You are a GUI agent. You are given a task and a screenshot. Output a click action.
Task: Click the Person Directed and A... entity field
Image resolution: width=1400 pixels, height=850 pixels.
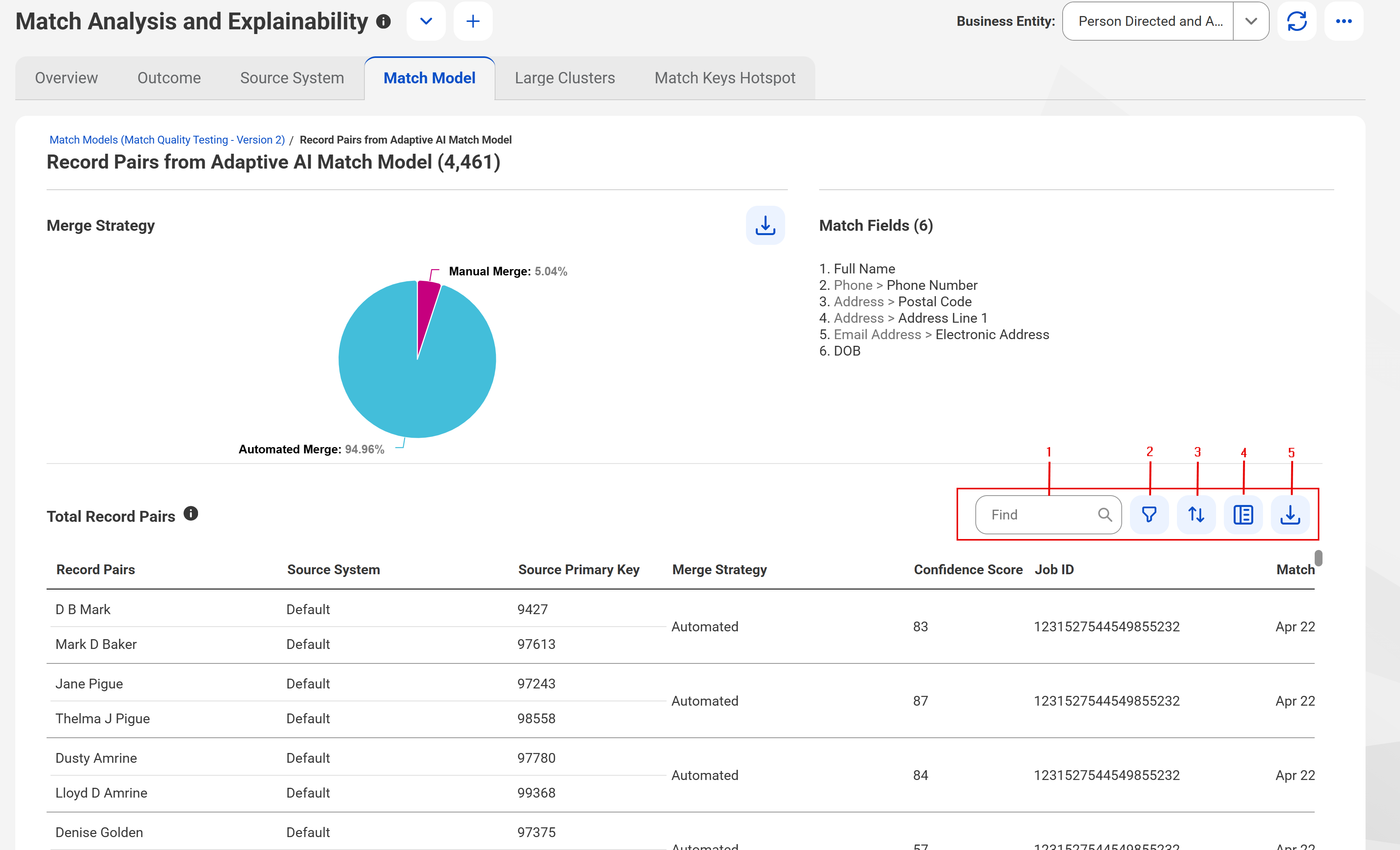pyautogui.click(x=1148, y=22)
